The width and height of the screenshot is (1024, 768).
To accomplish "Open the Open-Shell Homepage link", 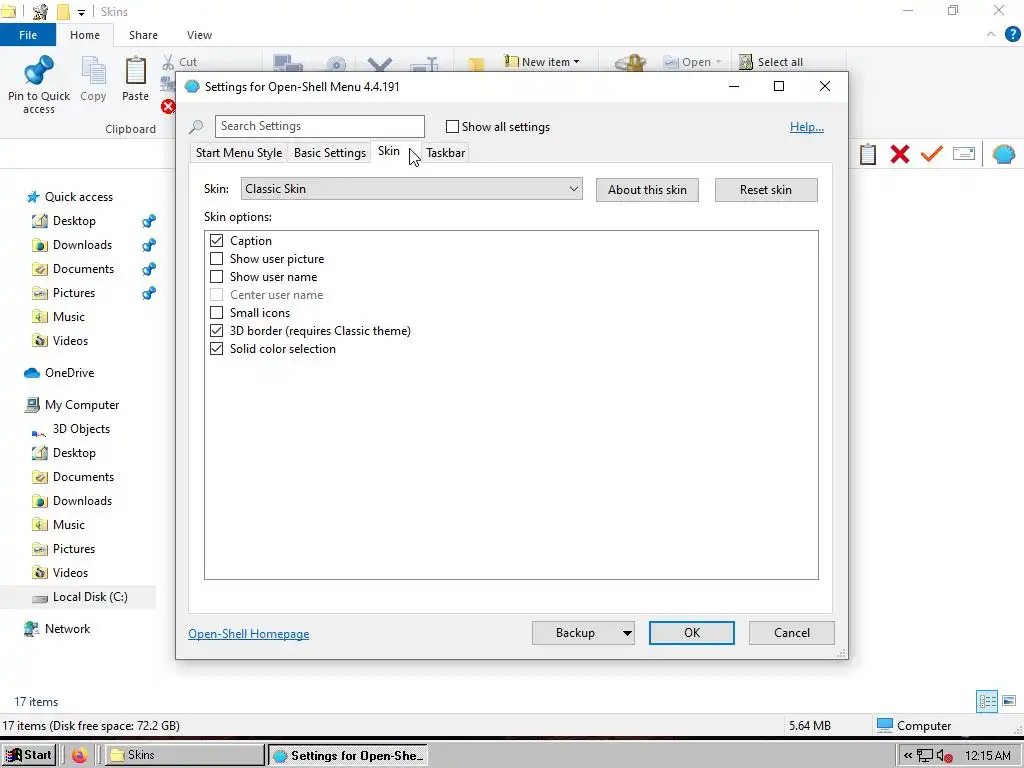I will (x=249, y=634).
